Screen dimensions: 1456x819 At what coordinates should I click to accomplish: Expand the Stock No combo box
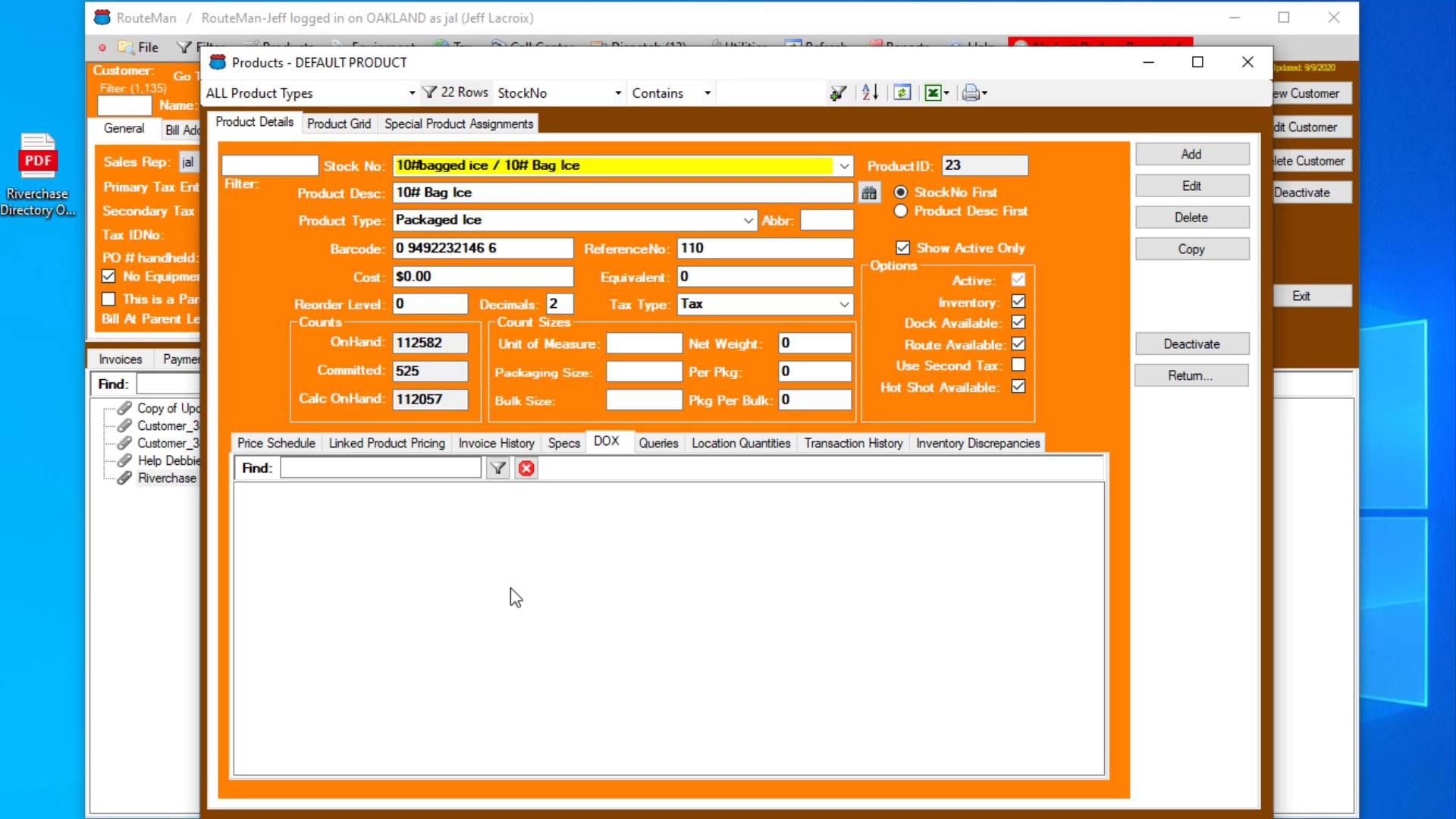click(843, 165)
